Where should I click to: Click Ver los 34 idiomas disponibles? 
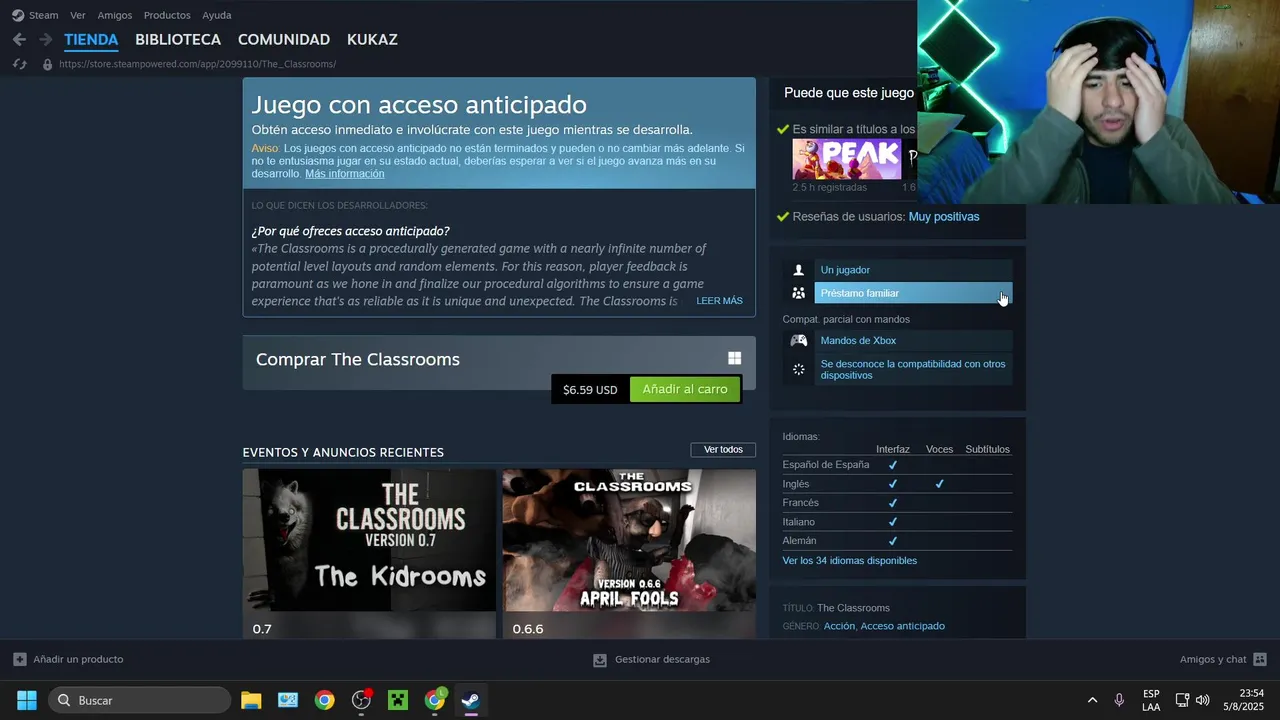(849, 561)
